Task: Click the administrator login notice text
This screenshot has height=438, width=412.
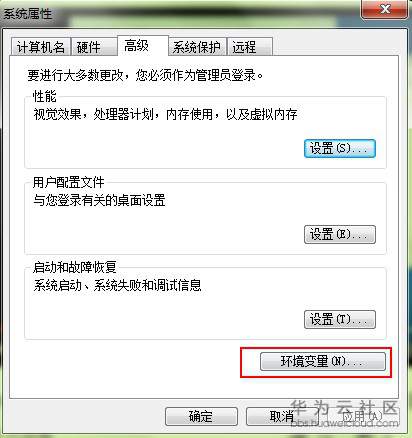Action: pyautogui.click(x=145, y=75)
